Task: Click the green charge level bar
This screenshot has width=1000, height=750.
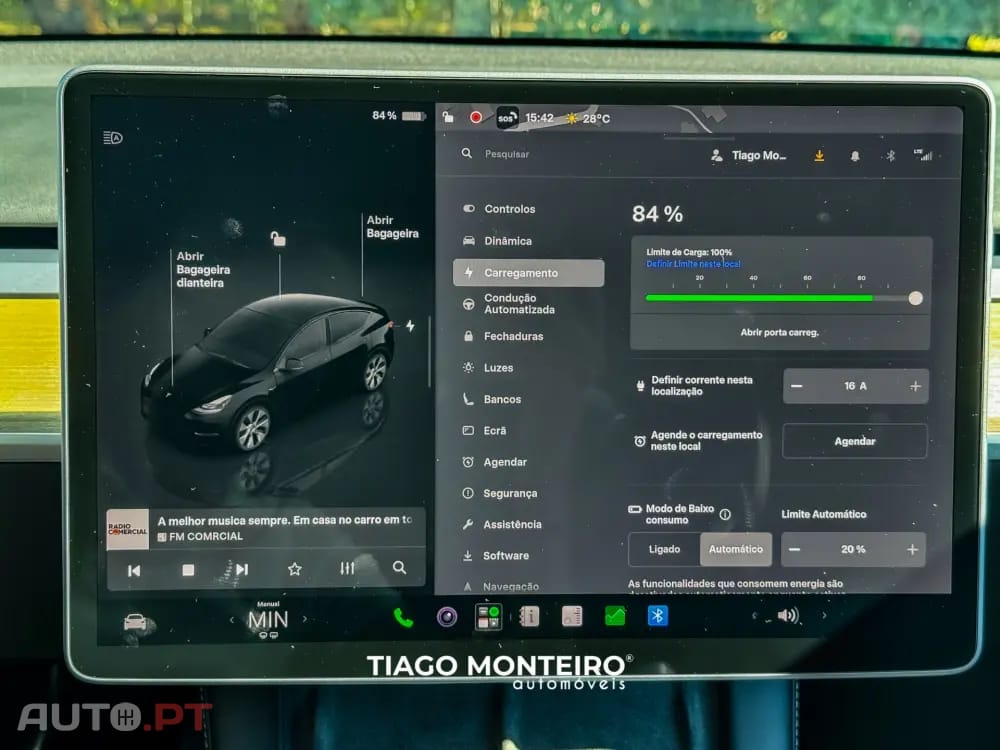Action: [x=759, y=298]
